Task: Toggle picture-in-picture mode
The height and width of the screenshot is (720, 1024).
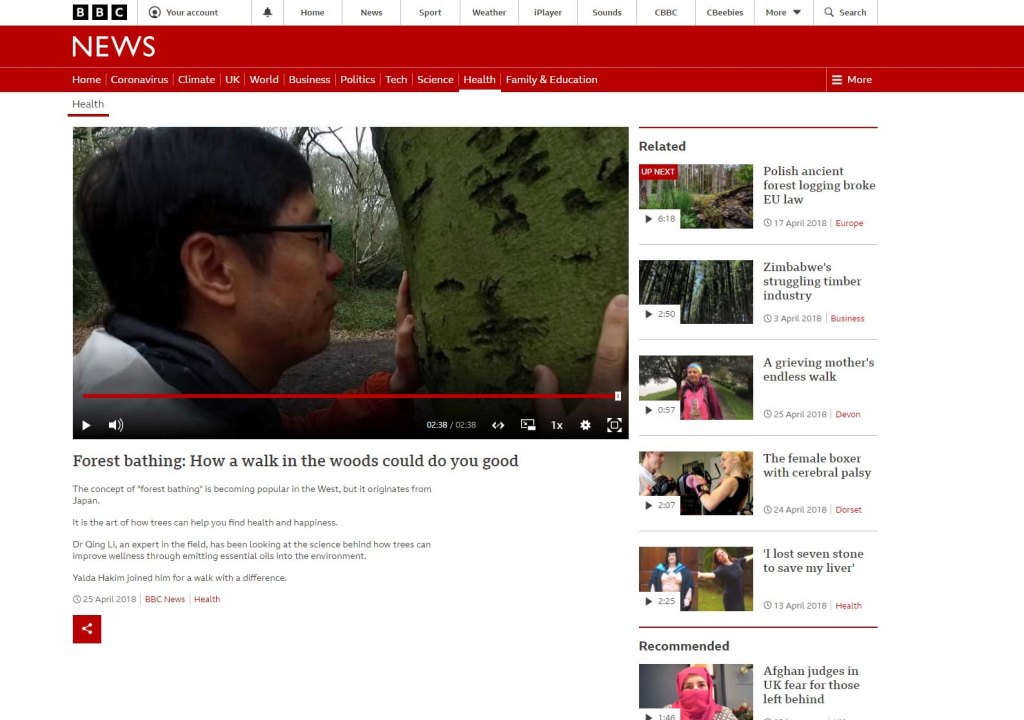Action: click(x=528, y=425)
